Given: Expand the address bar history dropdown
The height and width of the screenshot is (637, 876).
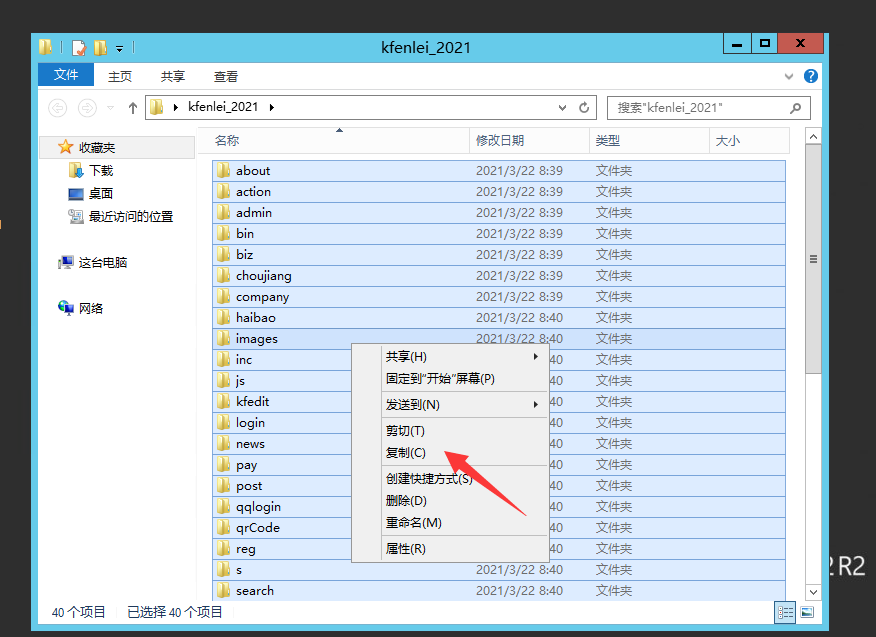Looking at the screenshot, I should point(563,108).
